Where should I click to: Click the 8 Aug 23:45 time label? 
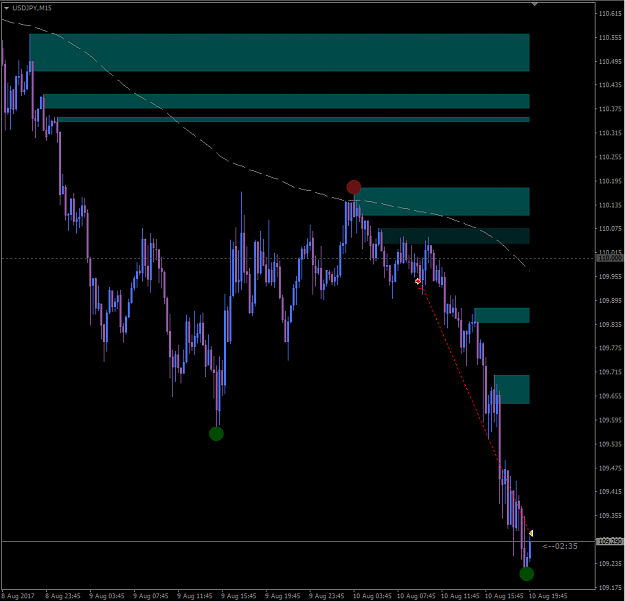click(x=63, y=596)
